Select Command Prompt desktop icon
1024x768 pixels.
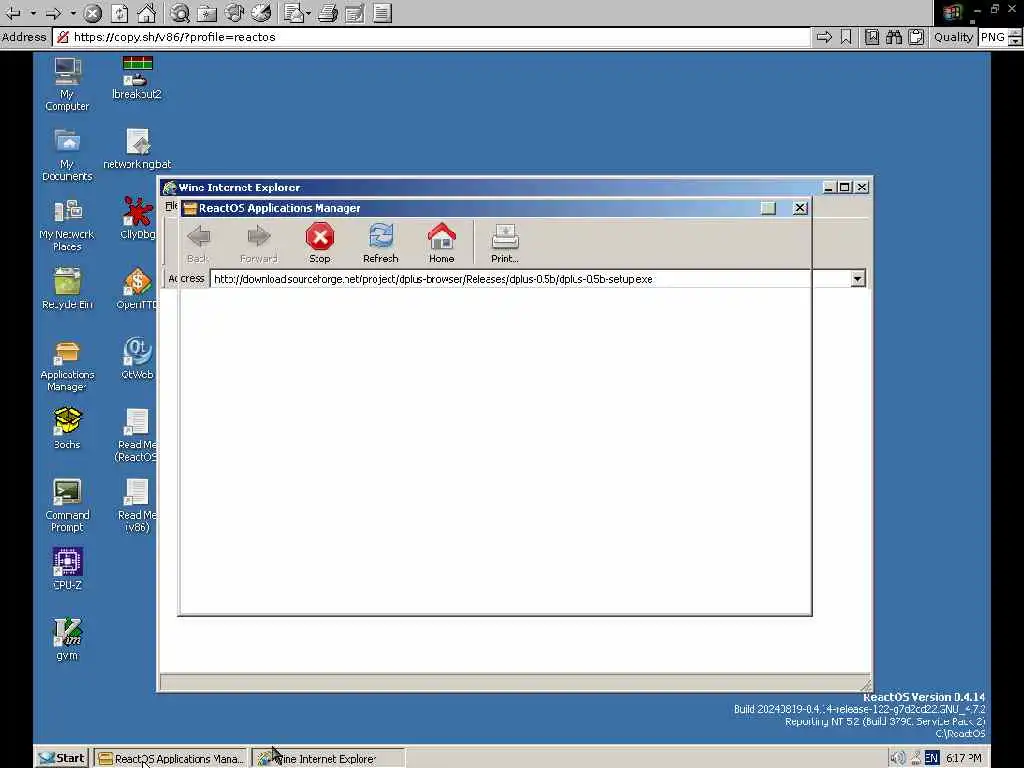tap(67, 505)
